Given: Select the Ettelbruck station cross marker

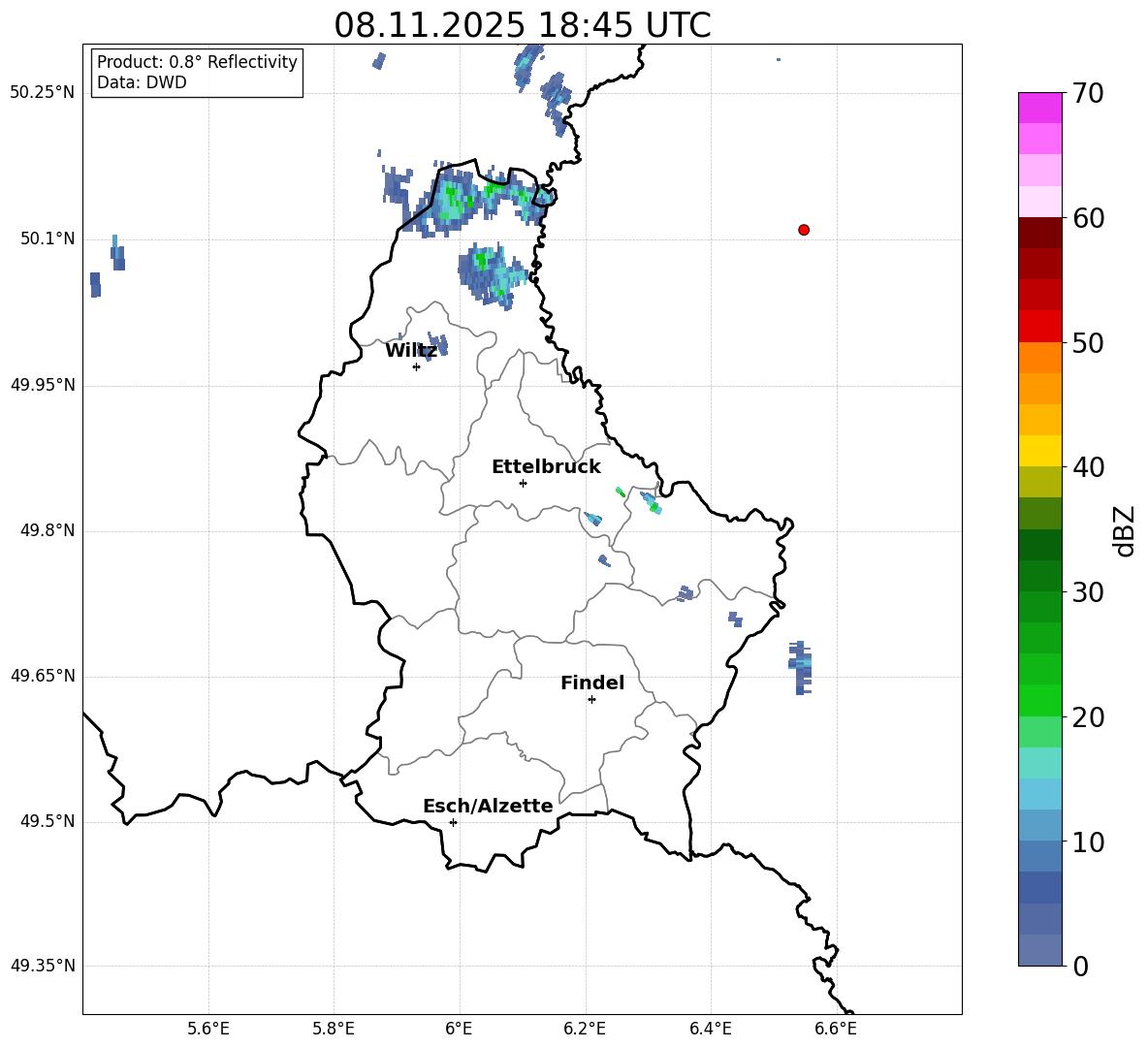Looking at the screenshot, I should [x=523, y=483].
